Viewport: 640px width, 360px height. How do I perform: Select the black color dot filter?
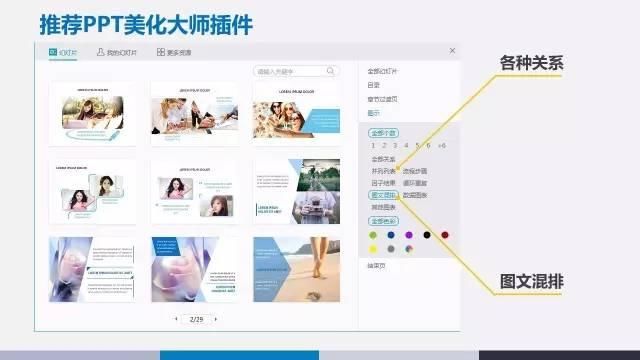click(x=427, y=235)
